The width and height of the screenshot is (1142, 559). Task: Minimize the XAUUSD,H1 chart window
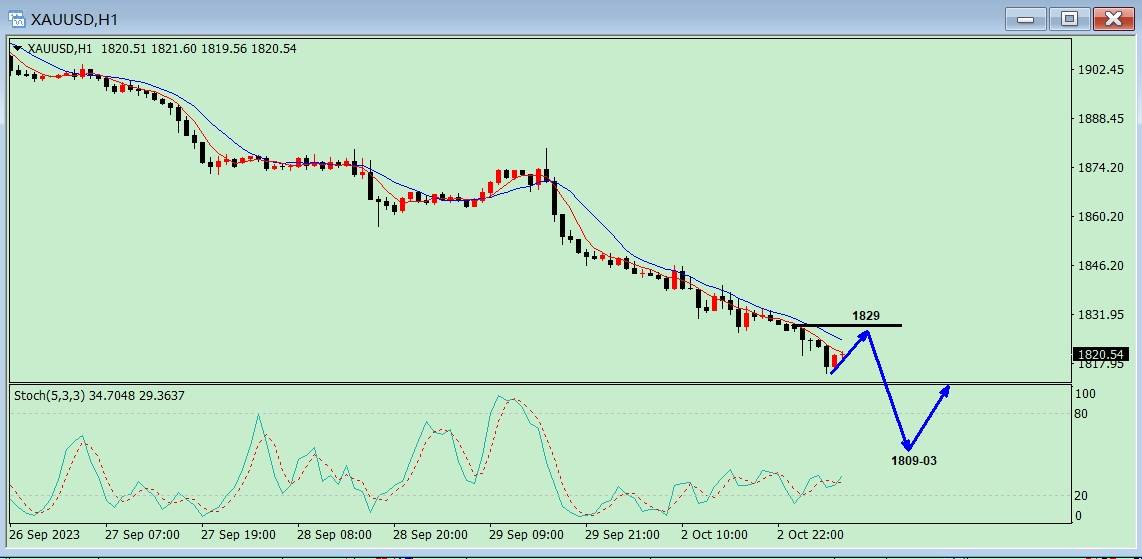[x=1026, y=18]
